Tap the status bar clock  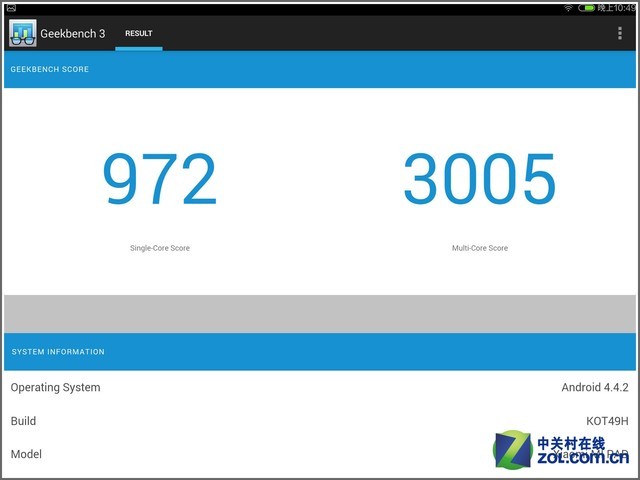pyautogui.click(x=617, y=7)
